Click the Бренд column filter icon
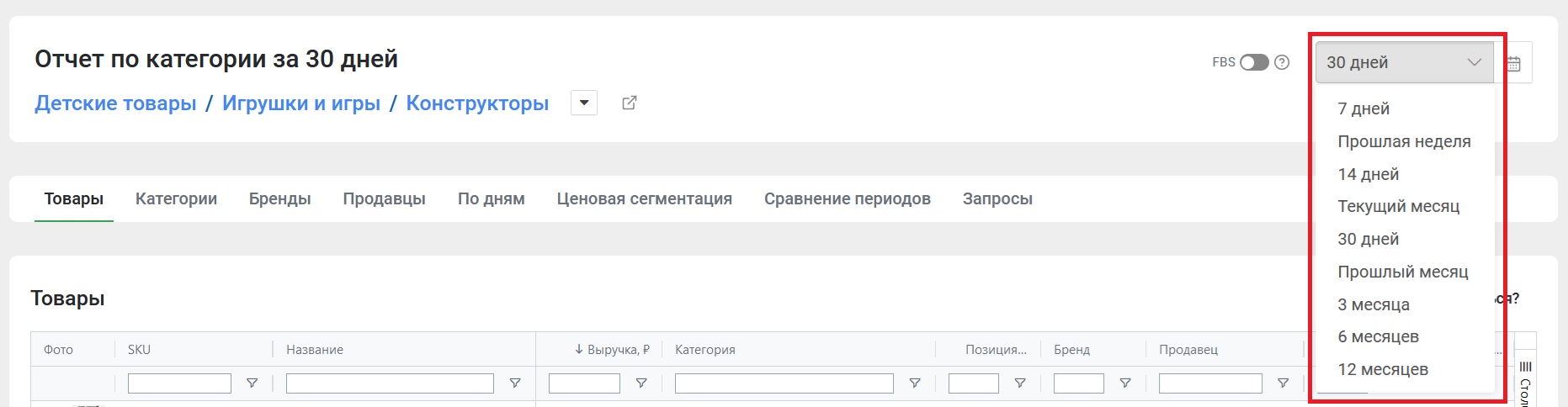1568x407 pixels. click(1125, 383)
